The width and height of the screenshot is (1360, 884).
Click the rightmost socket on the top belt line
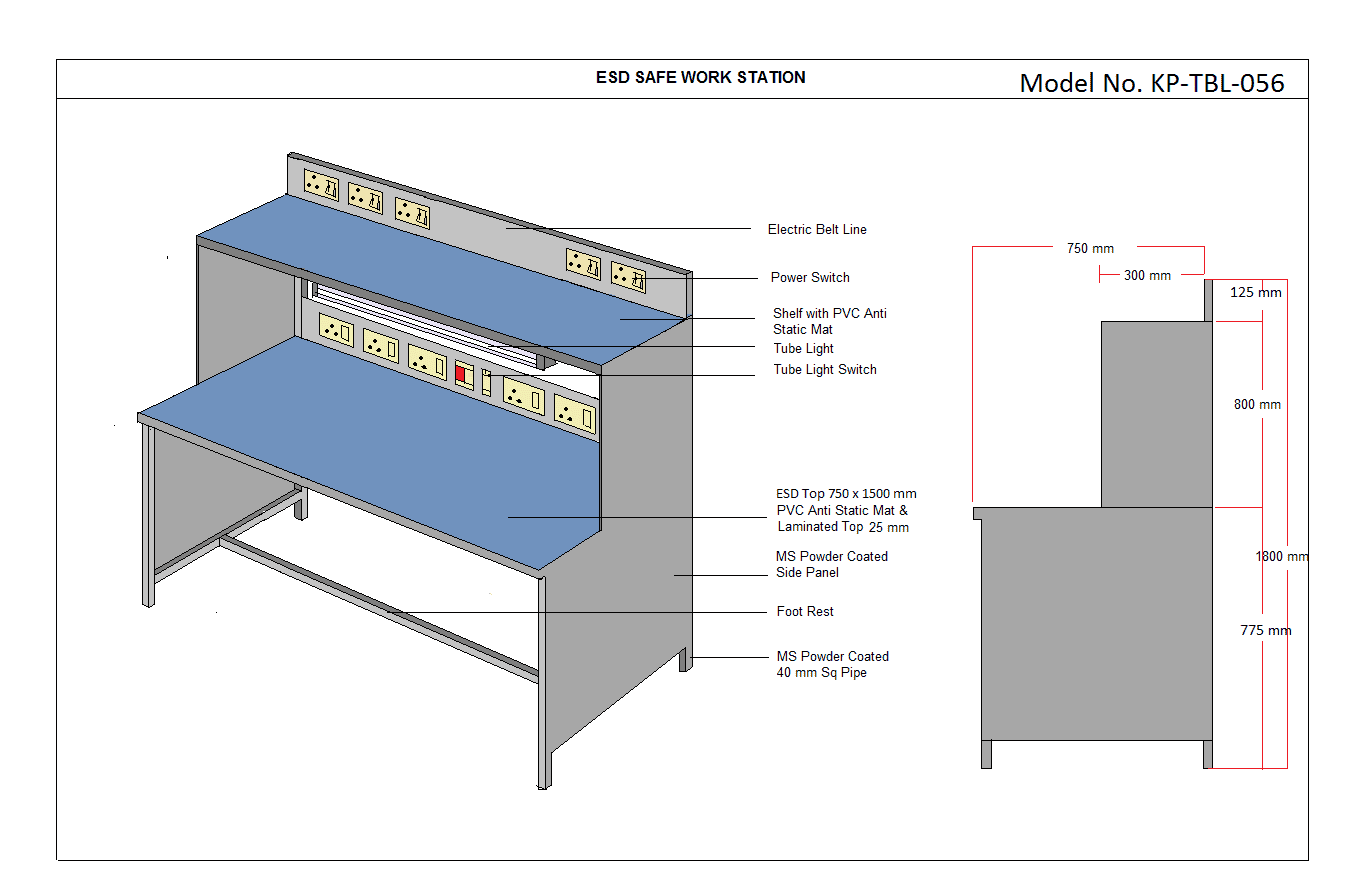[x=629, y=277]
